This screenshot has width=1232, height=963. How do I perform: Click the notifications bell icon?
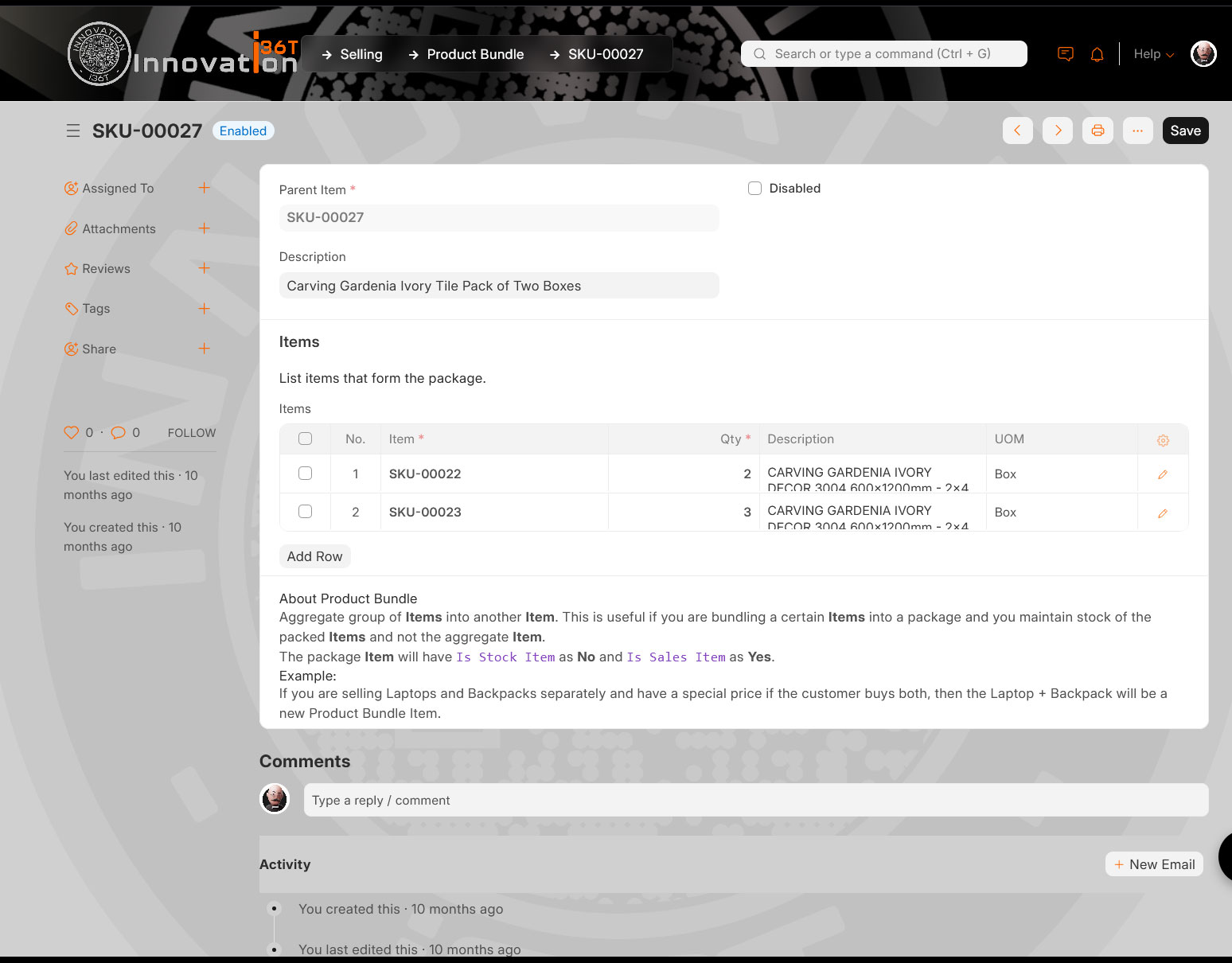click(x=1097, y=54)
